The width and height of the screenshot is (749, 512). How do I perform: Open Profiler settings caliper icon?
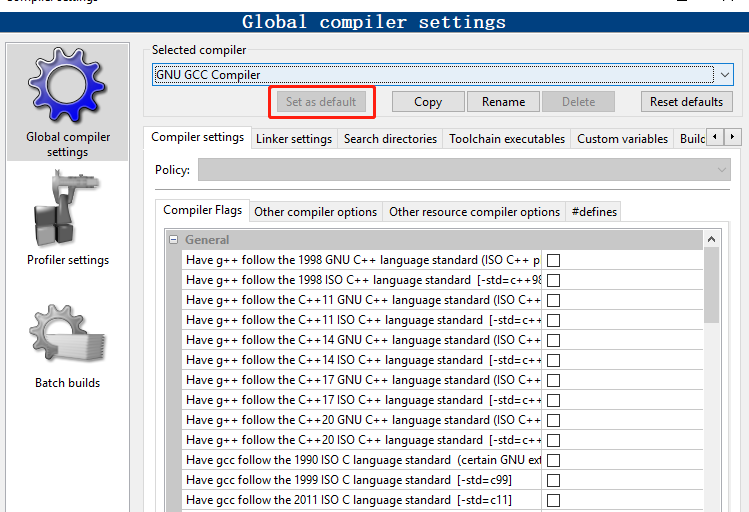pyautogui.click(x=67, y=208)
